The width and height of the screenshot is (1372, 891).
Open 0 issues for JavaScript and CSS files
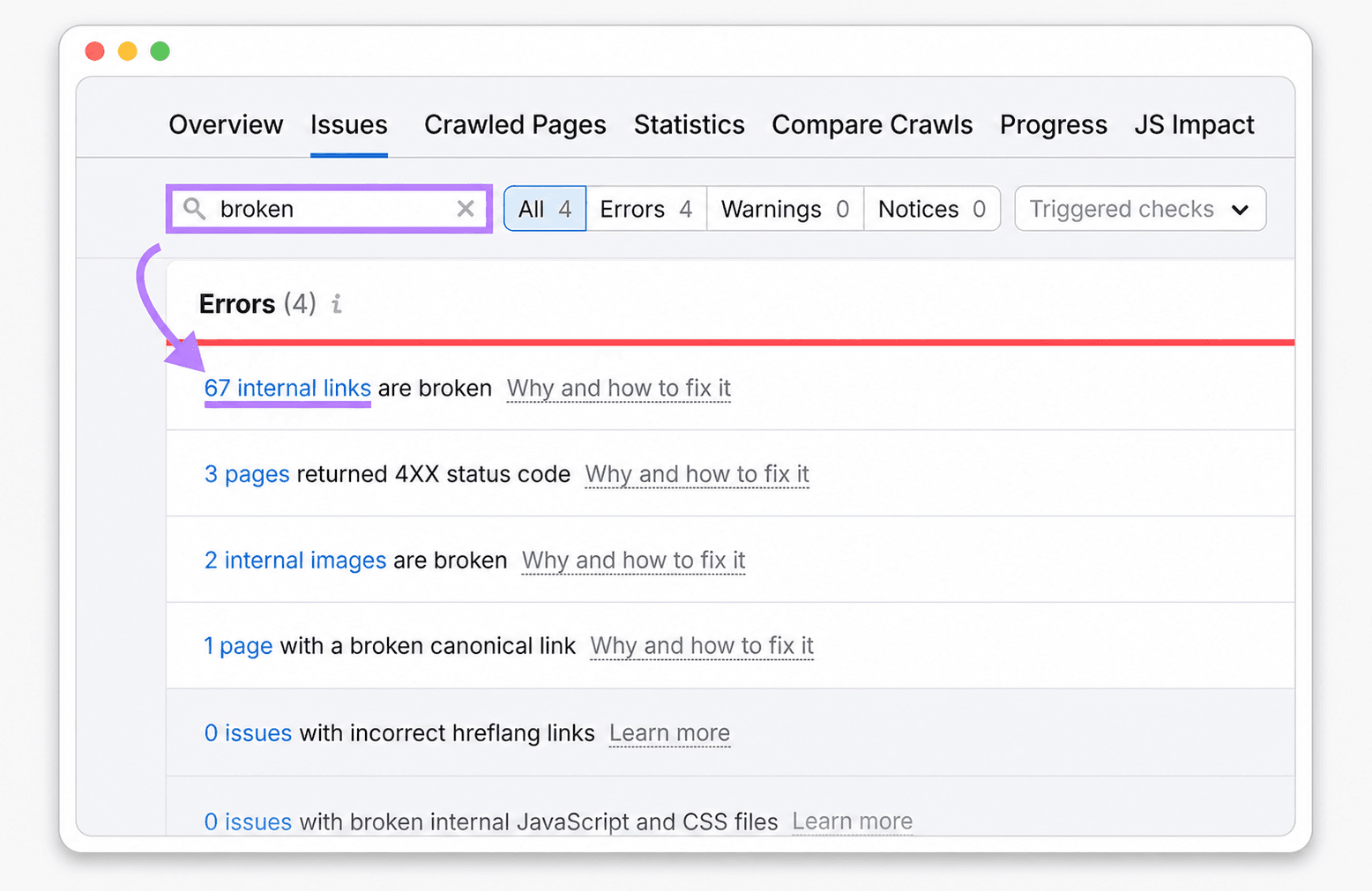(248, 821)
